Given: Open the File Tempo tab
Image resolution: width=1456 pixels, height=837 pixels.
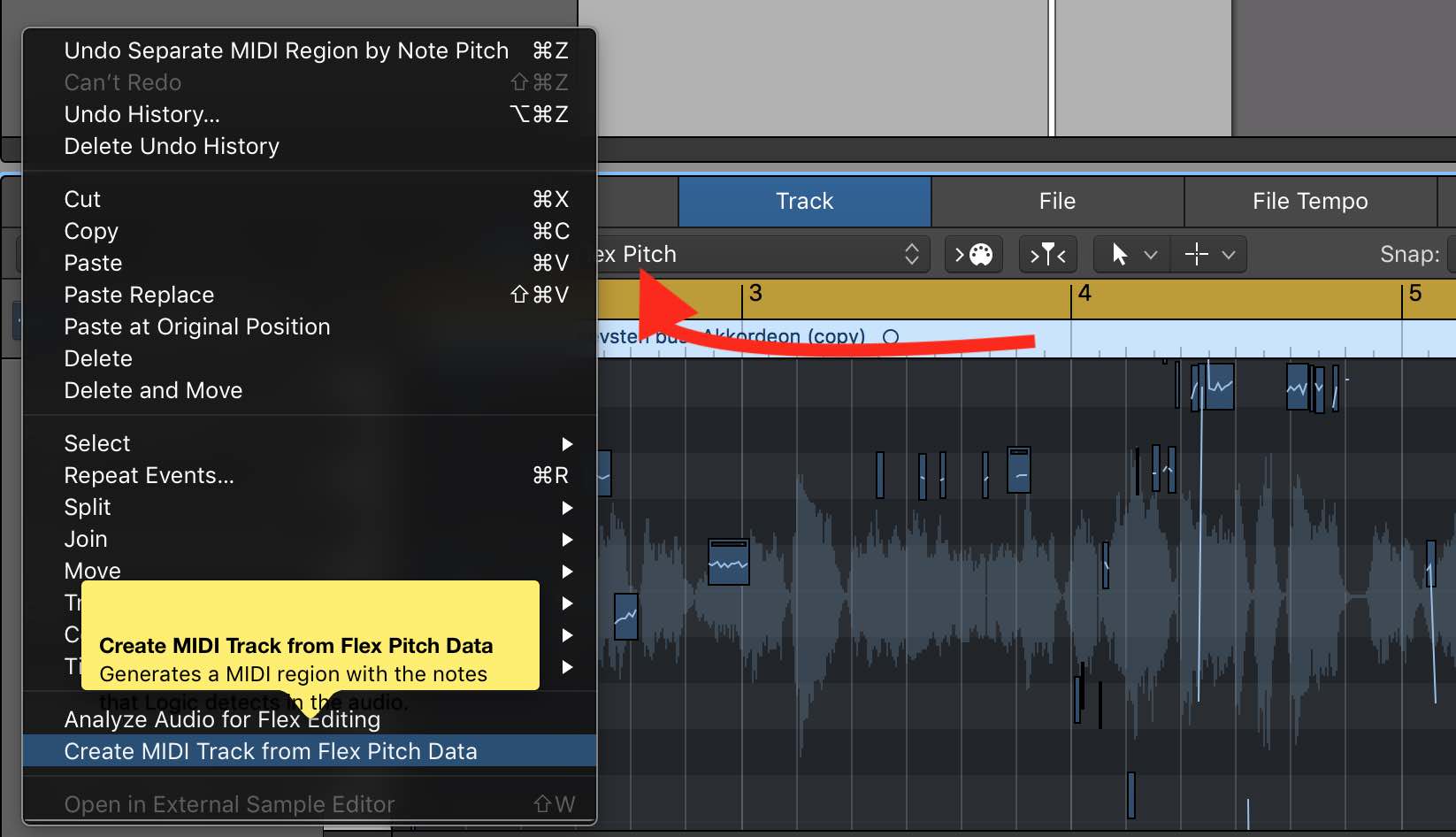Looking at the screenshot, I should click(x=1309, y=202).
